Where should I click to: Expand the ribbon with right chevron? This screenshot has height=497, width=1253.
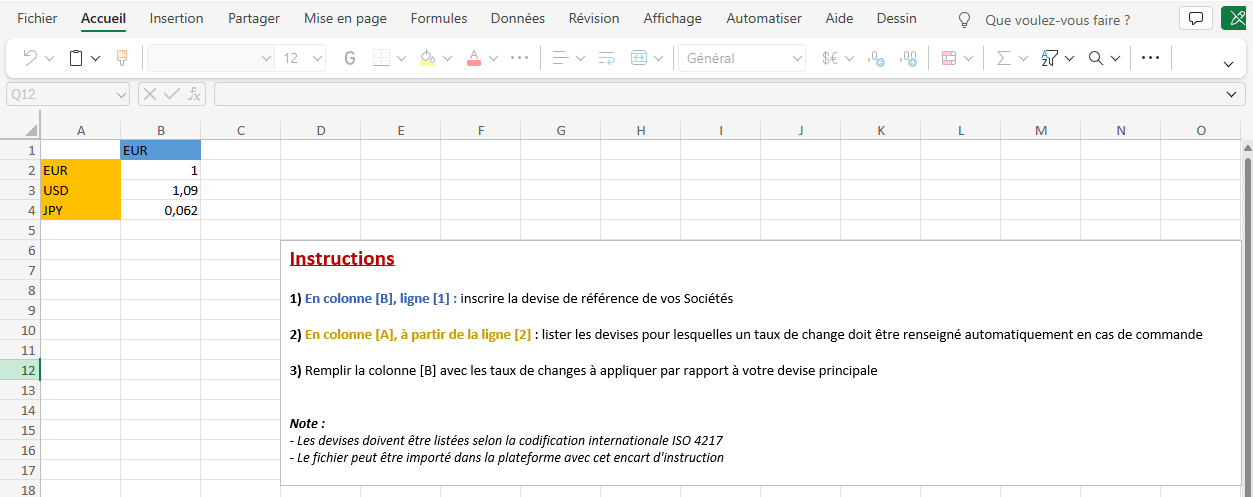pyautogui.click(x=1228, y=64)
